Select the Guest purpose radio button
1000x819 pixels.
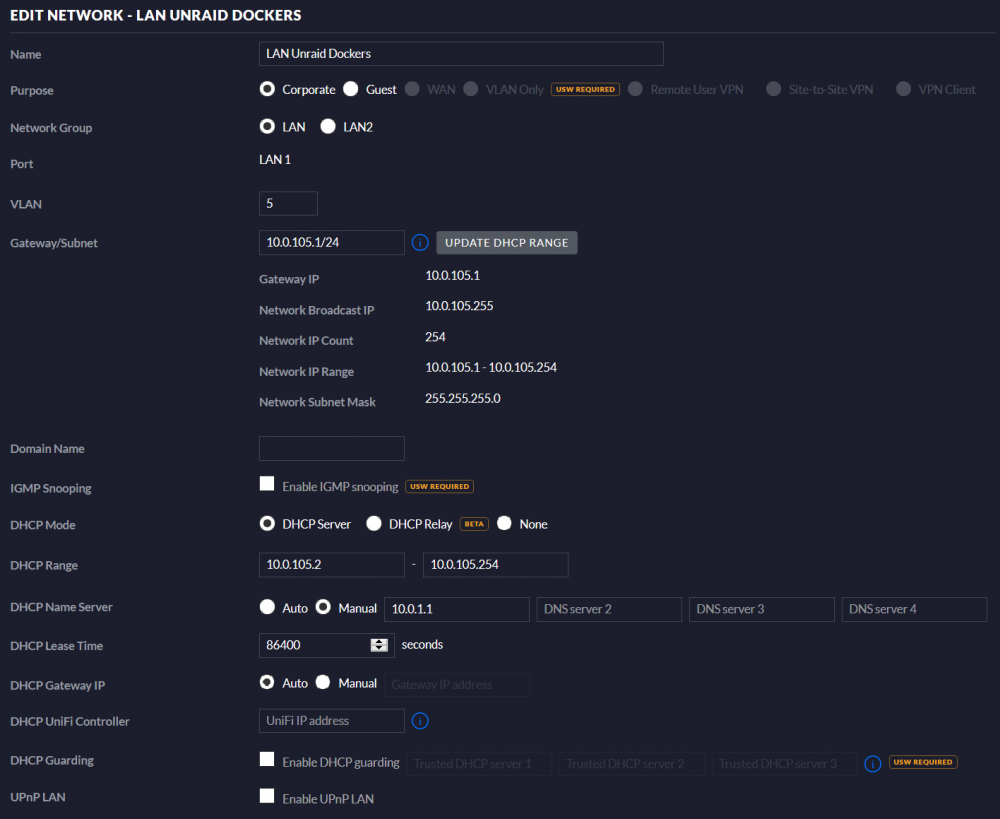click(x=350, y=89)
